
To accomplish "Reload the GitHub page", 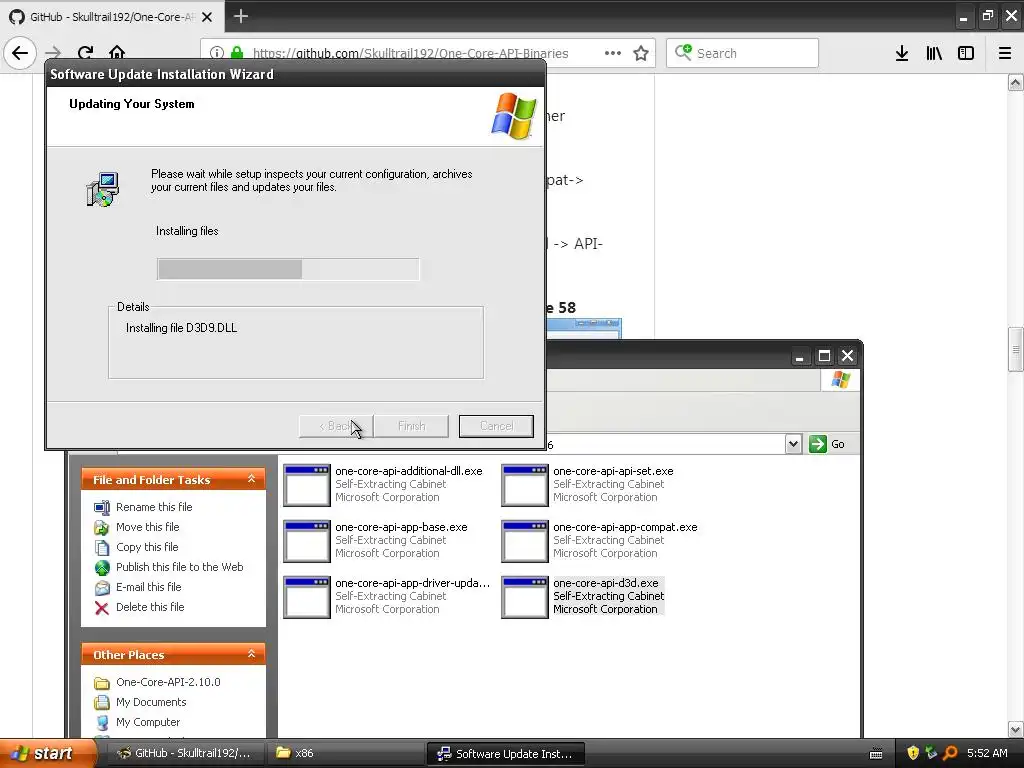I will pyautogui.click(x=86, y=53).
